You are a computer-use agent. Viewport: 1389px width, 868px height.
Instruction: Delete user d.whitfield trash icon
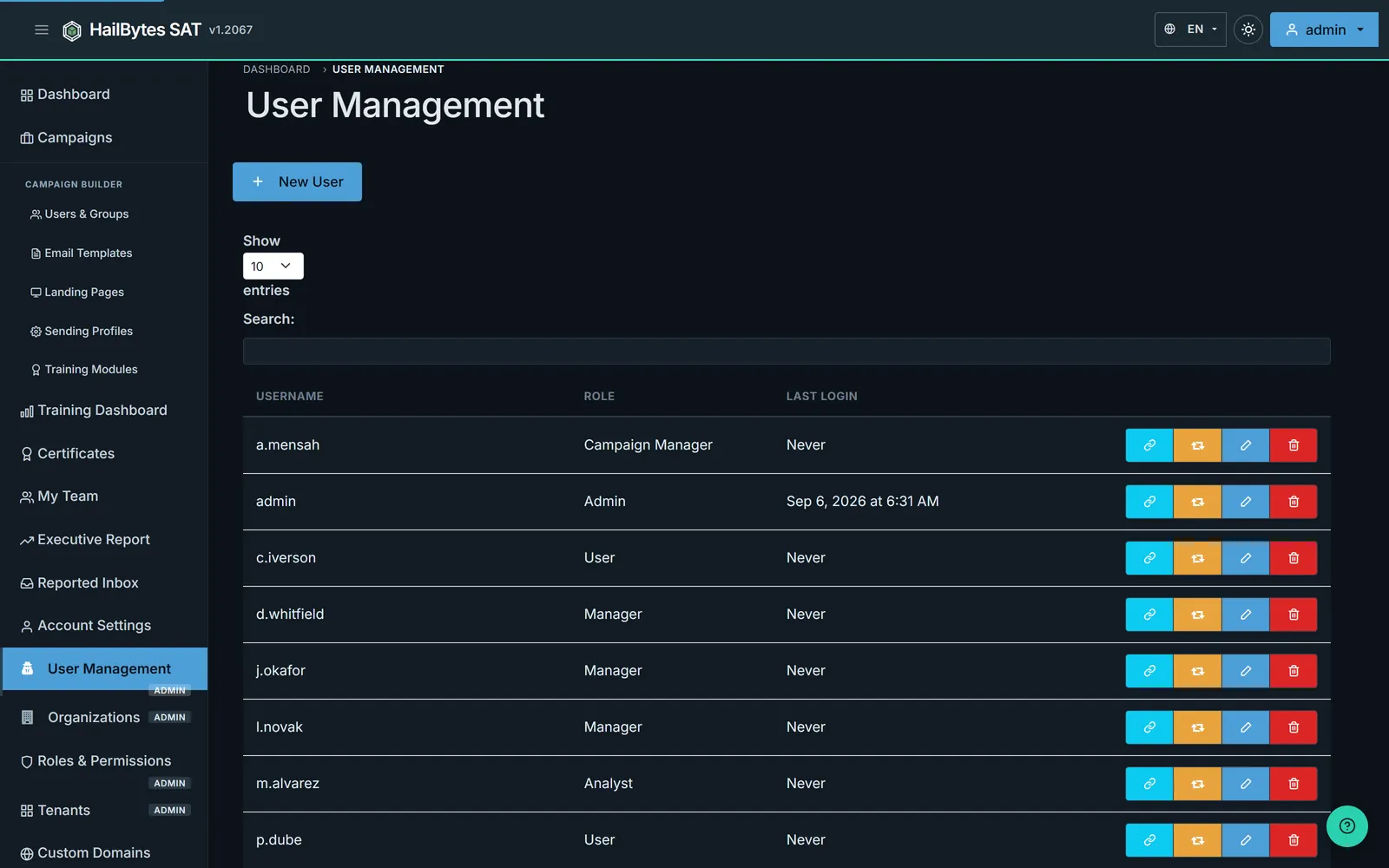point(1294,615)
